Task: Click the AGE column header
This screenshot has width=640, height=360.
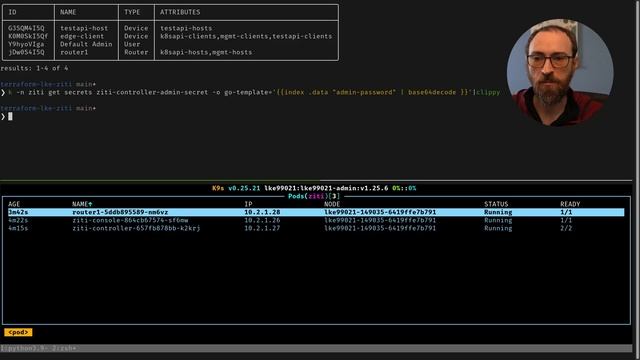Action: [14, 204]
